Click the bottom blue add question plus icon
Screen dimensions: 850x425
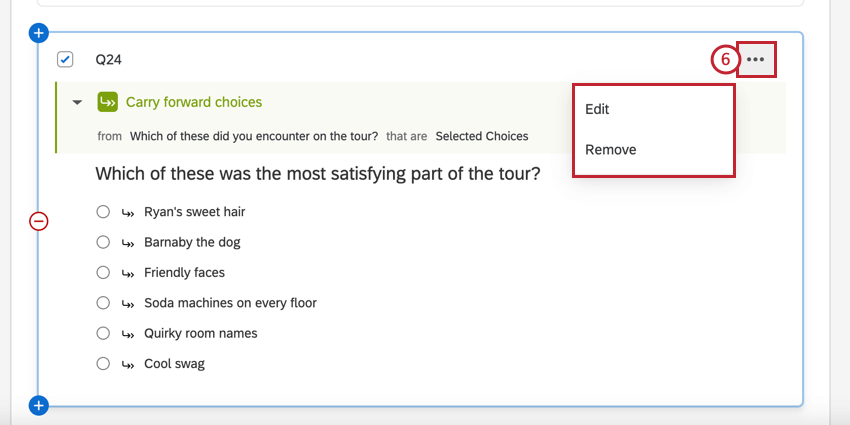tap(39, 405)
